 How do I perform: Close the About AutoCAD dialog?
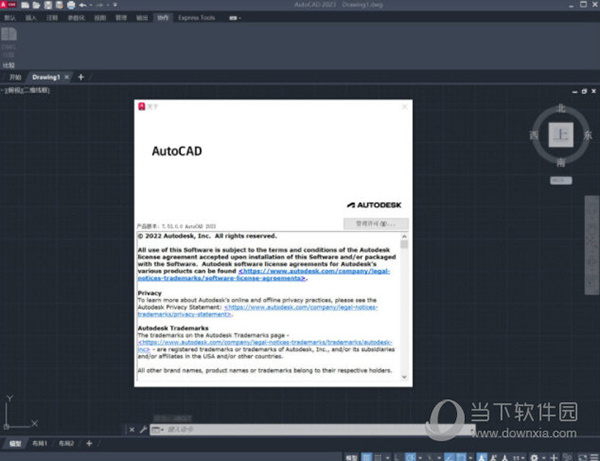(x=404, y=107)
